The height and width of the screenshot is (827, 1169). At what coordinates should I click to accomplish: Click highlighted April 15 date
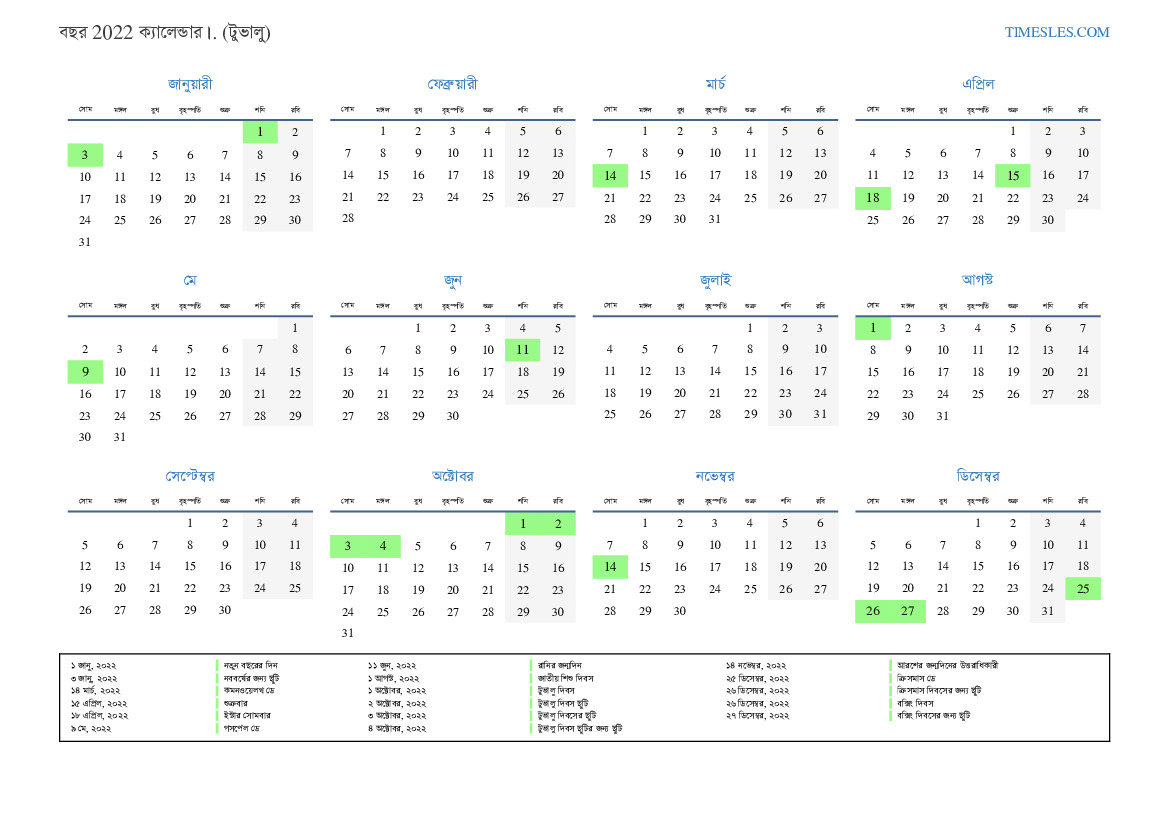(1012, 175)
